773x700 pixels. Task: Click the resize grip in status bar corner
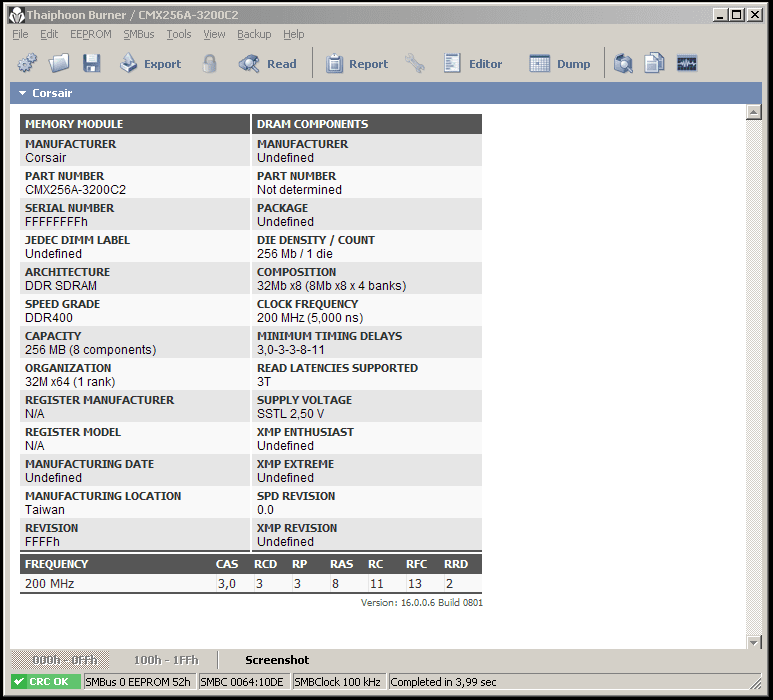coord(755,683)
